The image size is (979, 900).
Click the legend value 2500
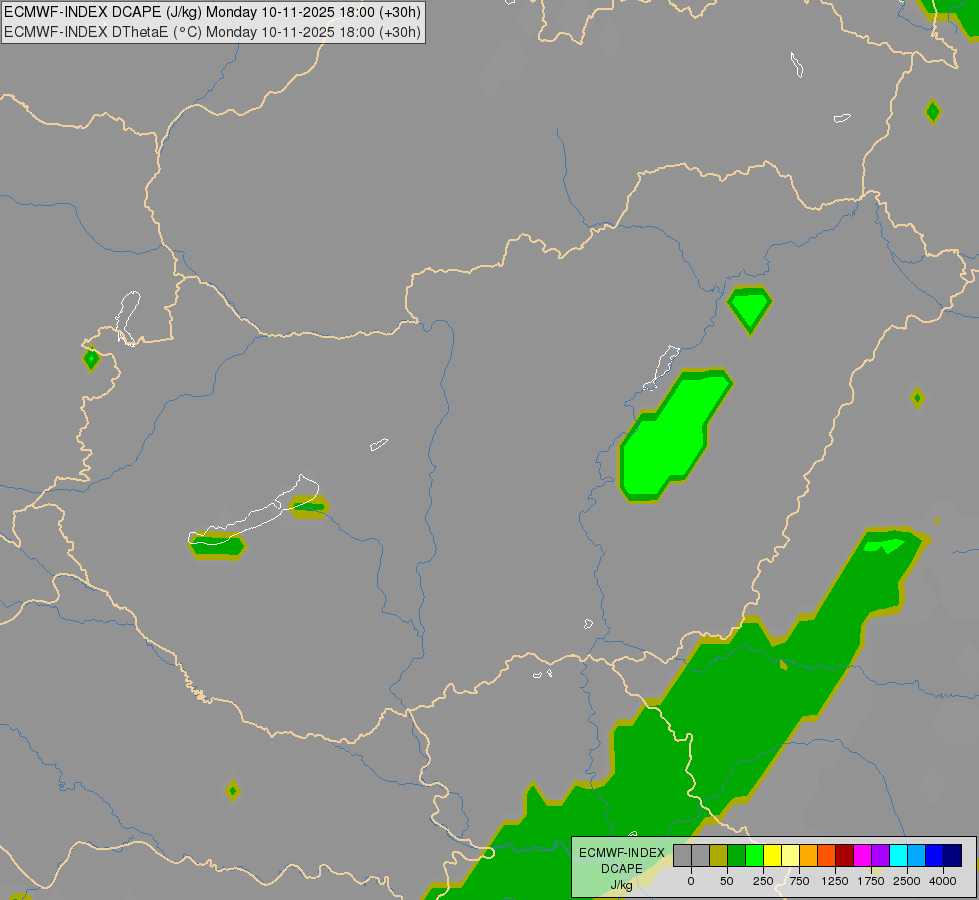tap(907, 881)
